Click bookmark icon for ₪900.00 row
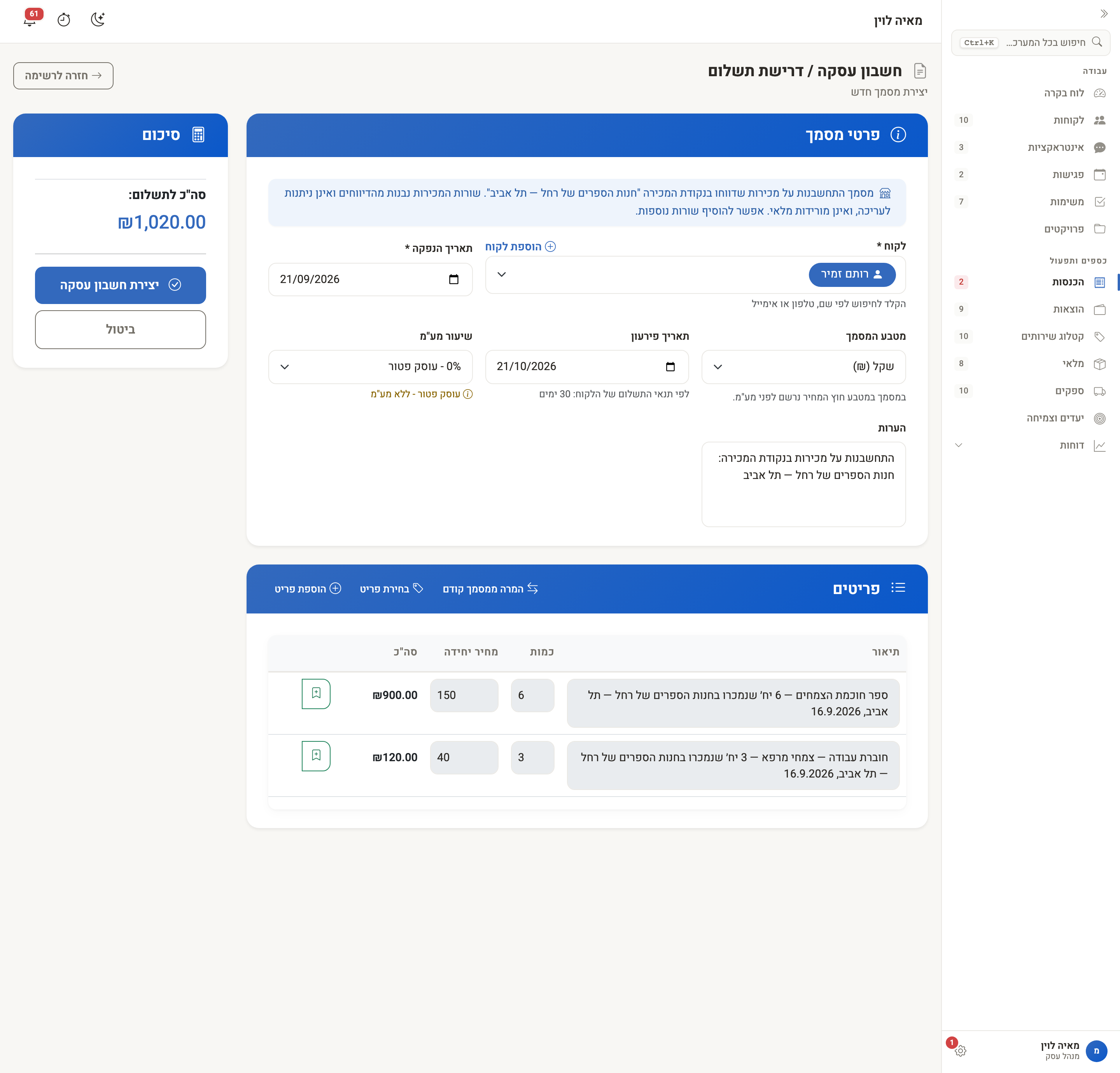The width and height of the screenshot is (1120, 1073). 316,694
